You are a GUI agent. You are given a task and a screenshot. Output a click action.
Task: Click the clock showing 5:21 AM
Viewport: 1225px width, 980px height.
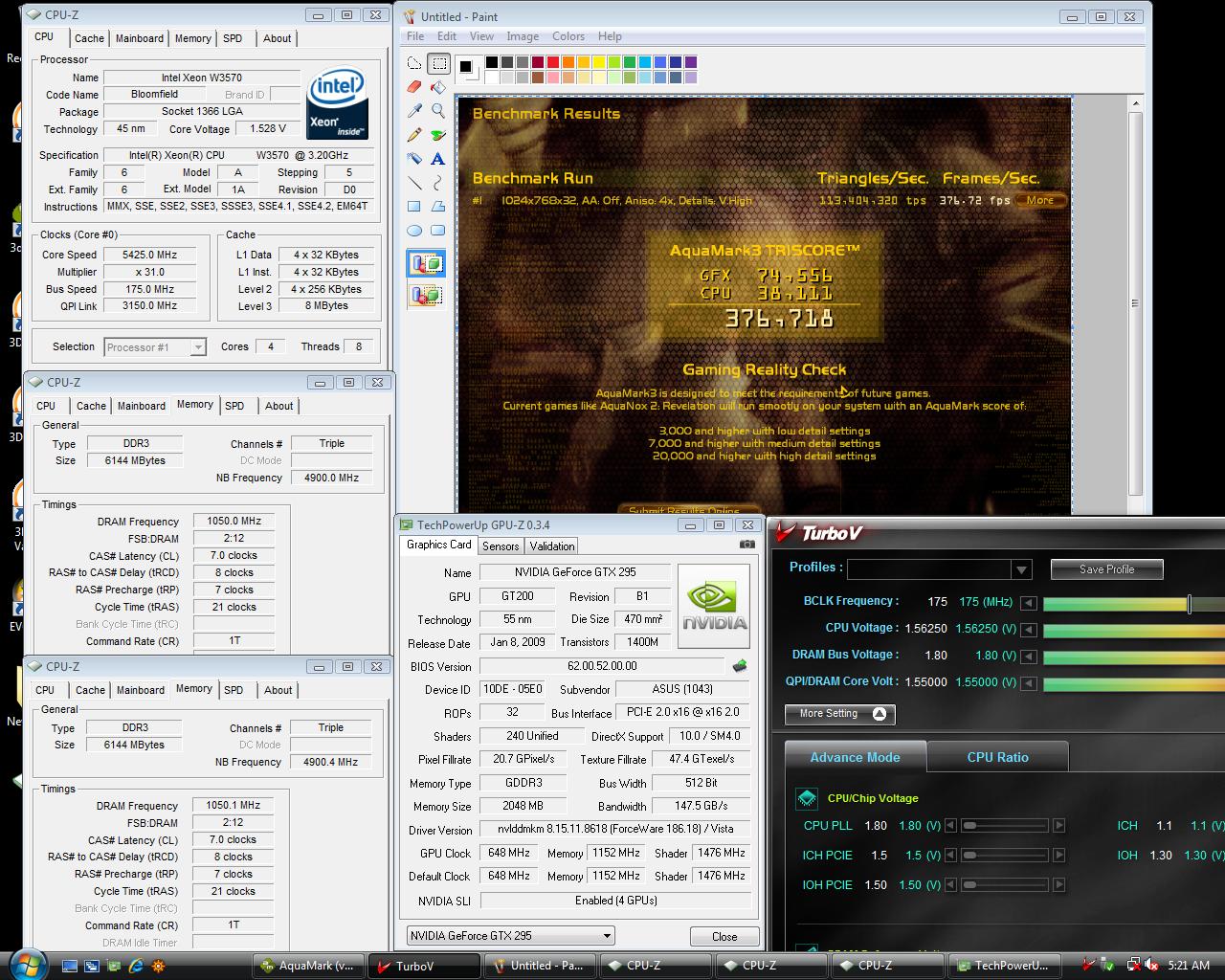[x=1190, y=966]
